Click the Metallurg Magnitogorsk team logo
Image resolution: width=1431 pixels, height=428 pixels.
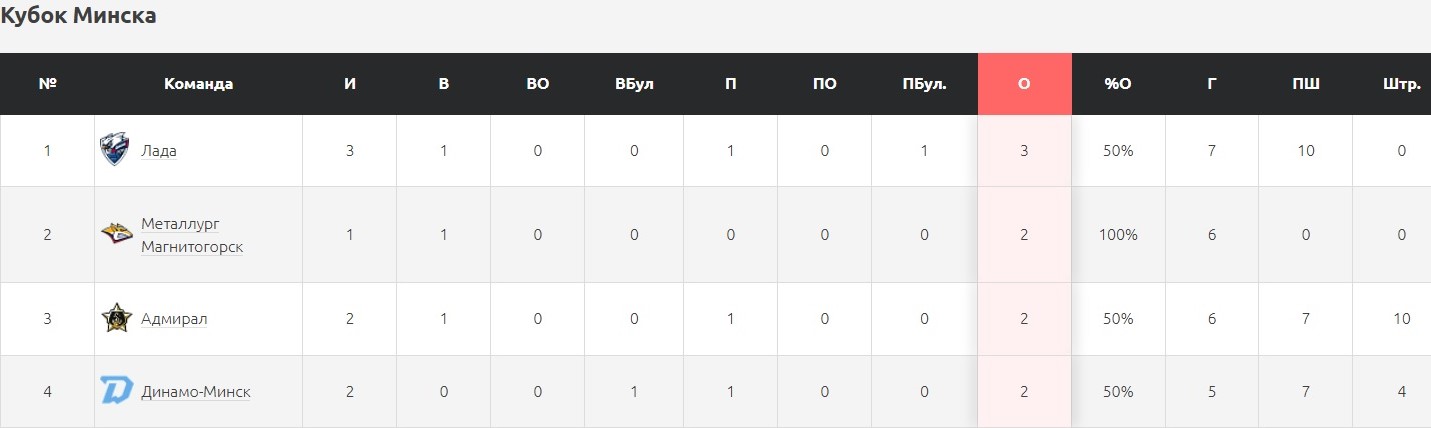tap(116, 234)
